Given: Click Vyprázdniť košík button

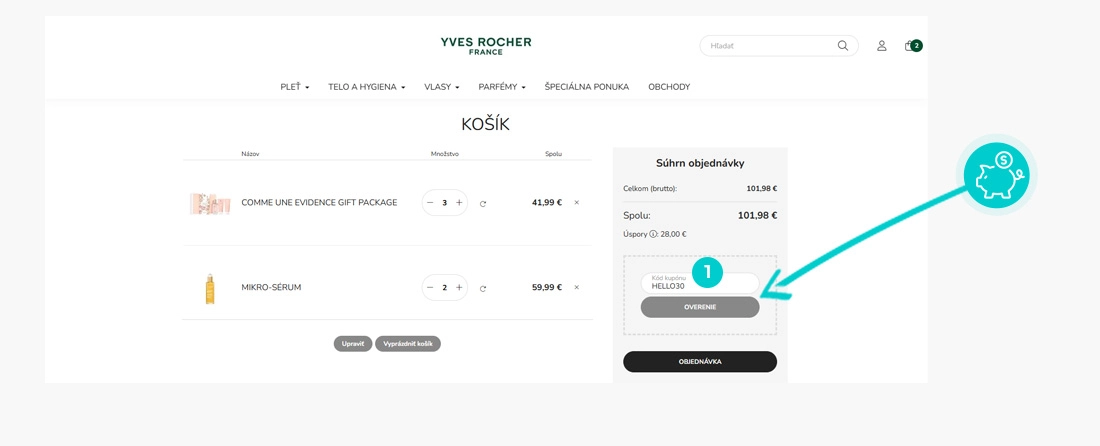Looking at the screenshot, I should pyautogui.click(x=408, y=344).
